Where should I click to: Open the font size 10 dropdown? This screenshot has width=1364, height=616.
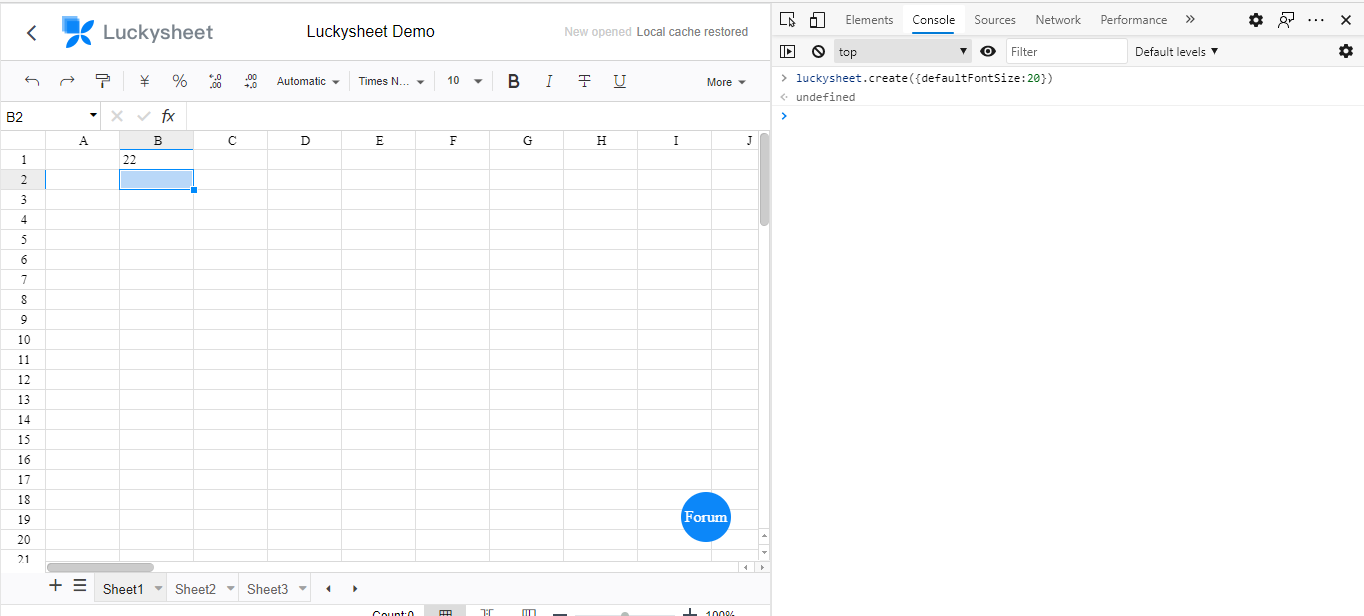click(465, 82)
